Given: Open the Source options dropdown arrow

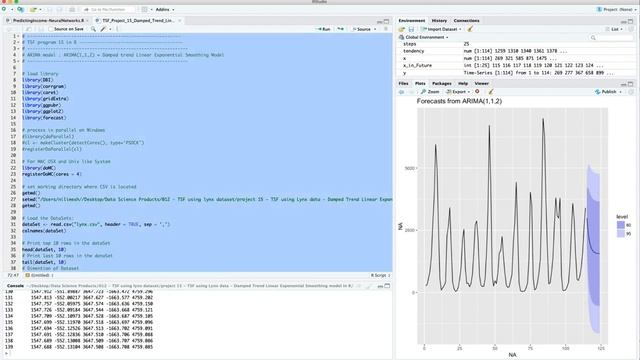Looking at the screenshot, I should coord(375,29).
